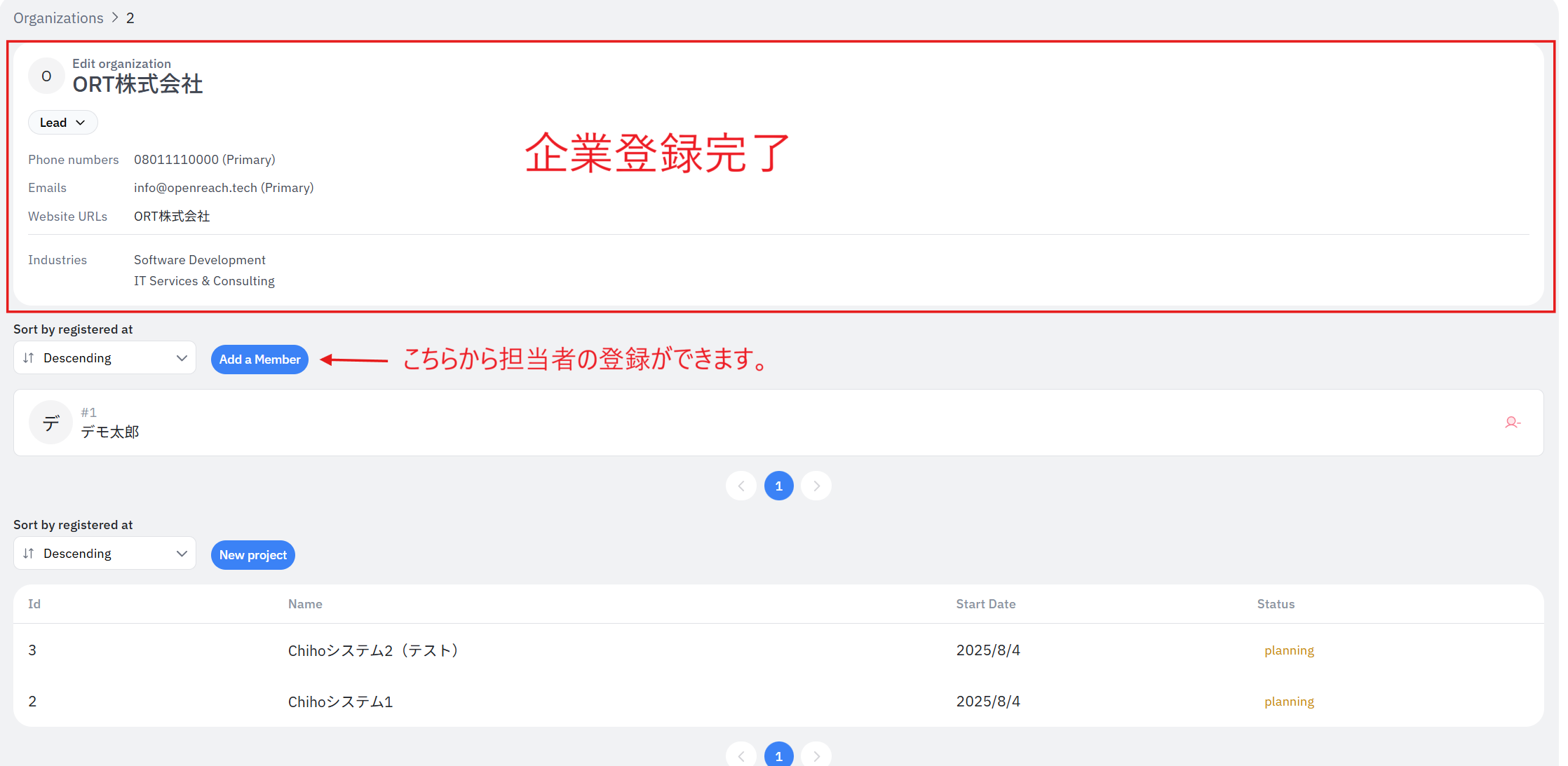Screen dimensions: 1568x766
Task: Click the O organization avatar
Action: pos(46,76)
